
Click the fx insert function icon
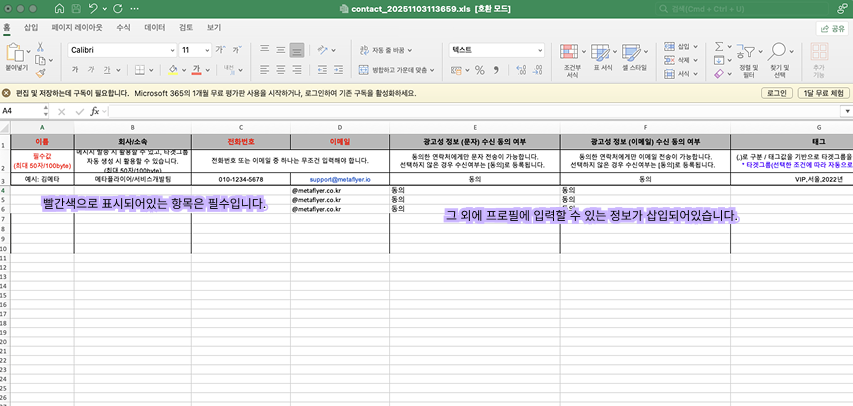click(95, 111)
